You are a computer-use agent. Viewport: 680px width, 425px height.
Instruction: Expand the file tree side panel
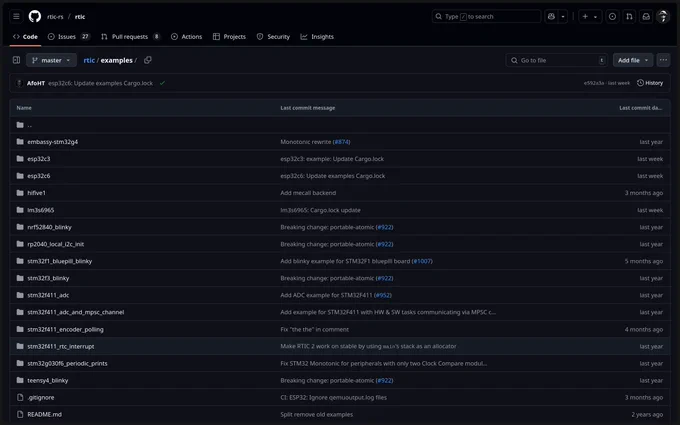16,60
